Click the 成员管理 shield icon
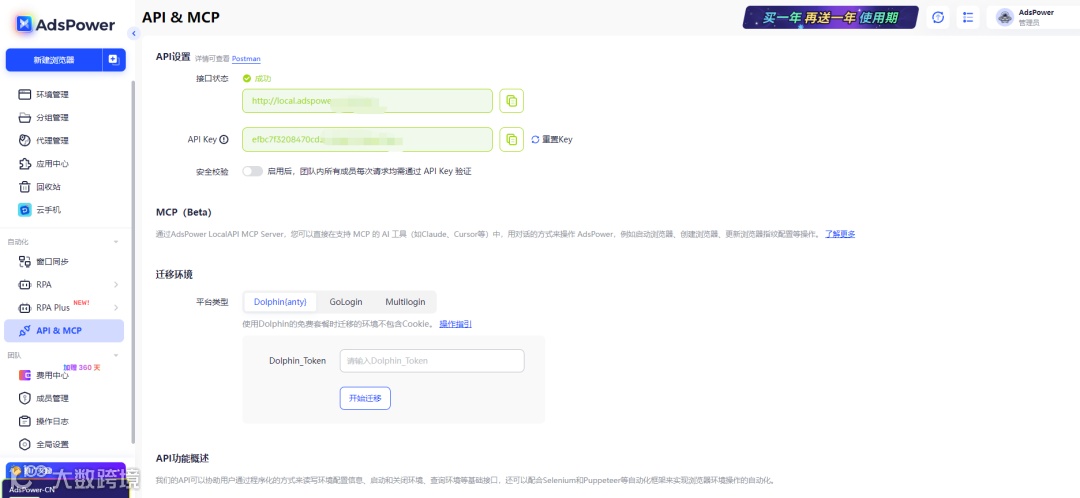 (25, 398)
